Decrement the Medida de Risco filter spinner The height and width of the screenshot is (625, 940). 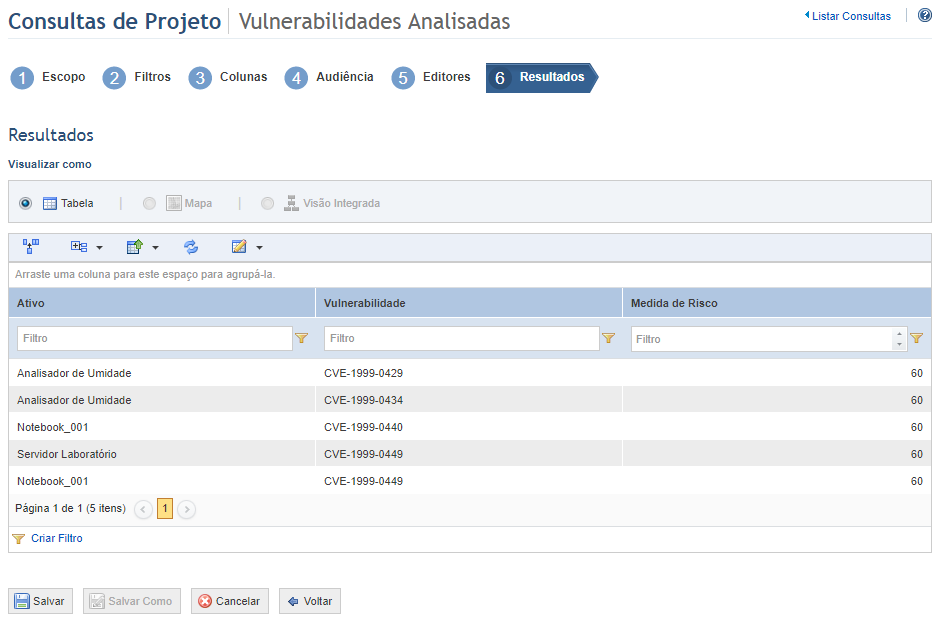[899, 345]
